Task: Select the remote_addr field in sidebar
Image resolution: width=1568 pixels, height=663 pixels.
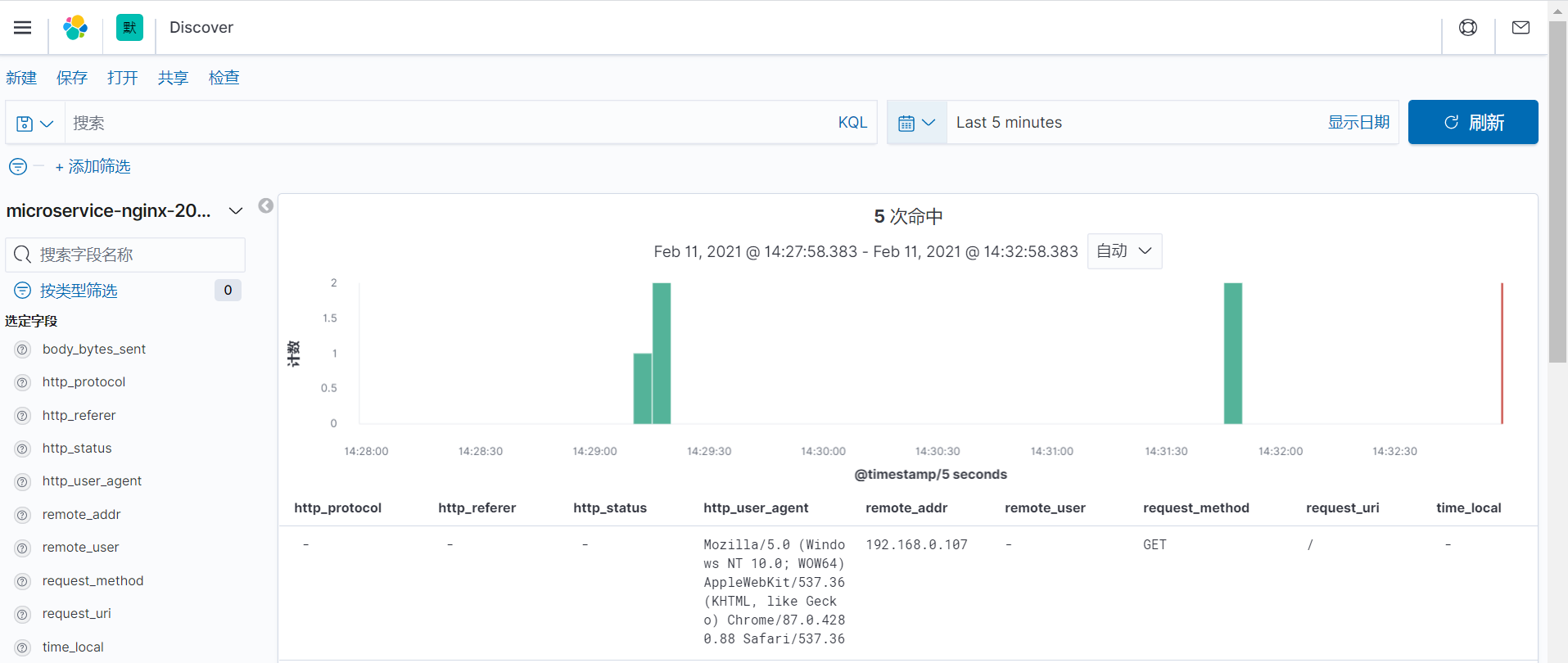Action: (x=81, y=515)
